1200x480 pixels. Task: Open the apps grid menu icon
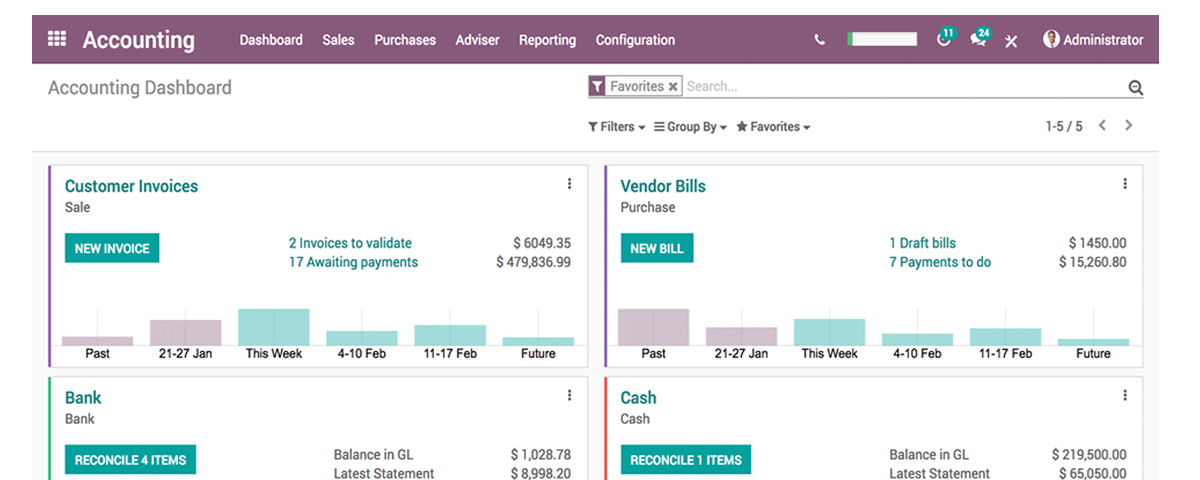point(57,40)
